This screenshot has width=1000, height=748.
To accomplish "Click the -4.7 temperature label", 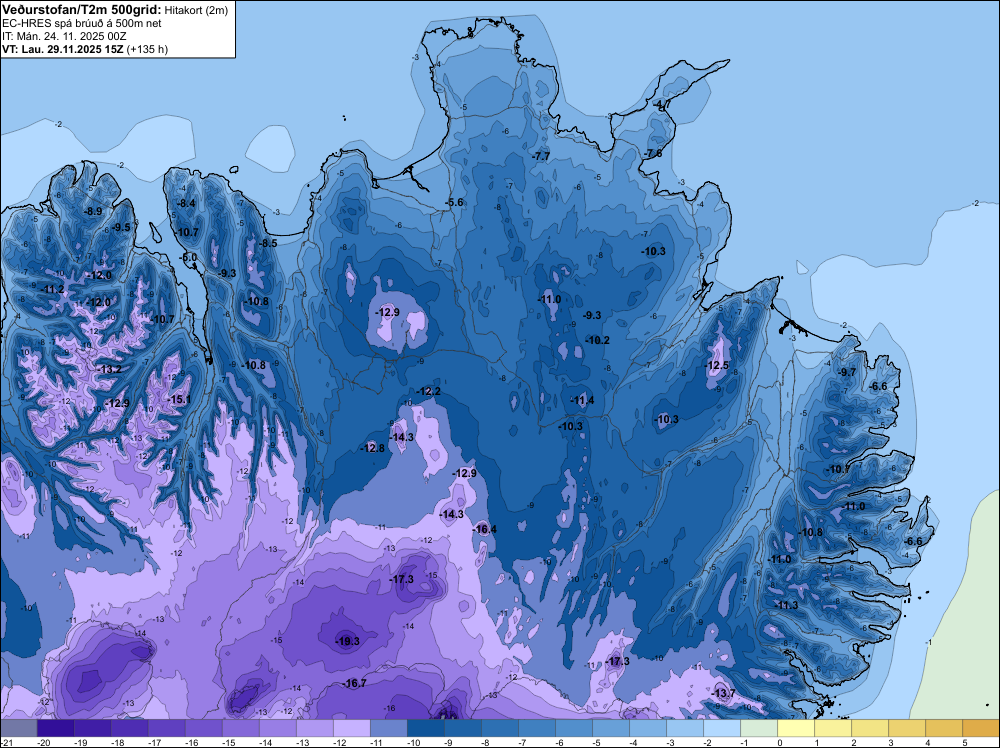I will (661, 104).
